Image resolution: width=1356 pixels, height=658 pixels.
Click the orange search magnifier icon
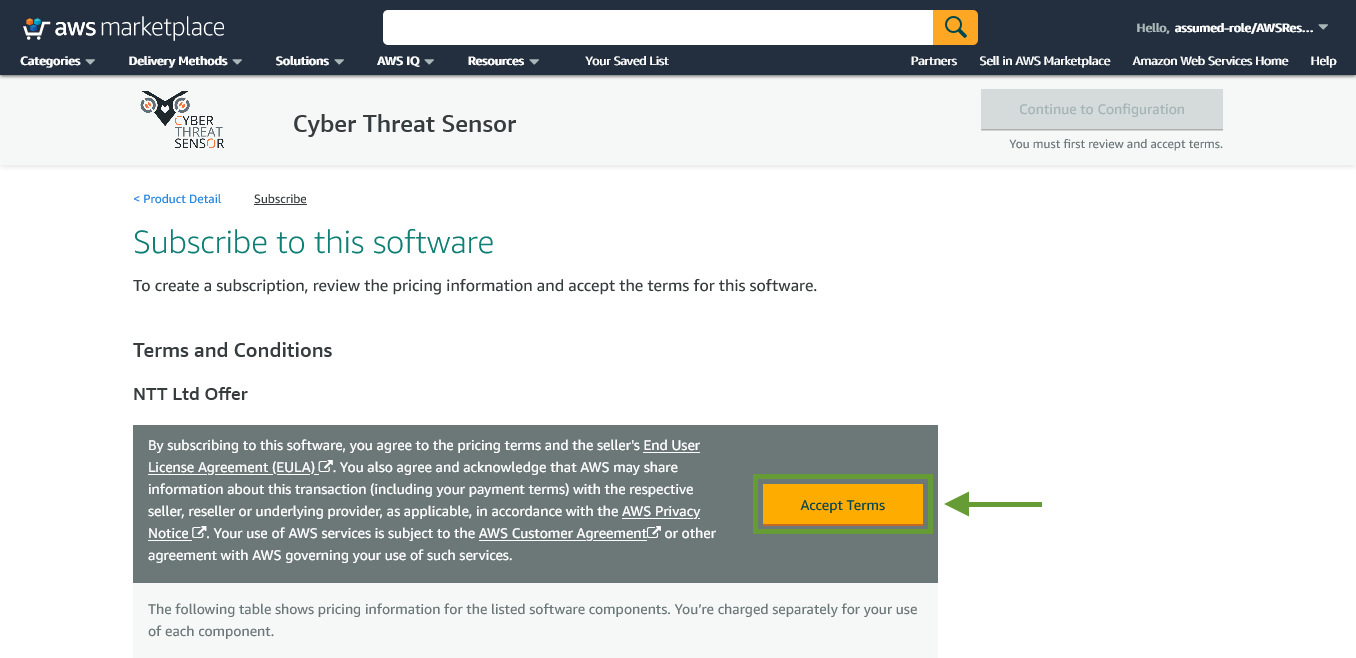955,27
